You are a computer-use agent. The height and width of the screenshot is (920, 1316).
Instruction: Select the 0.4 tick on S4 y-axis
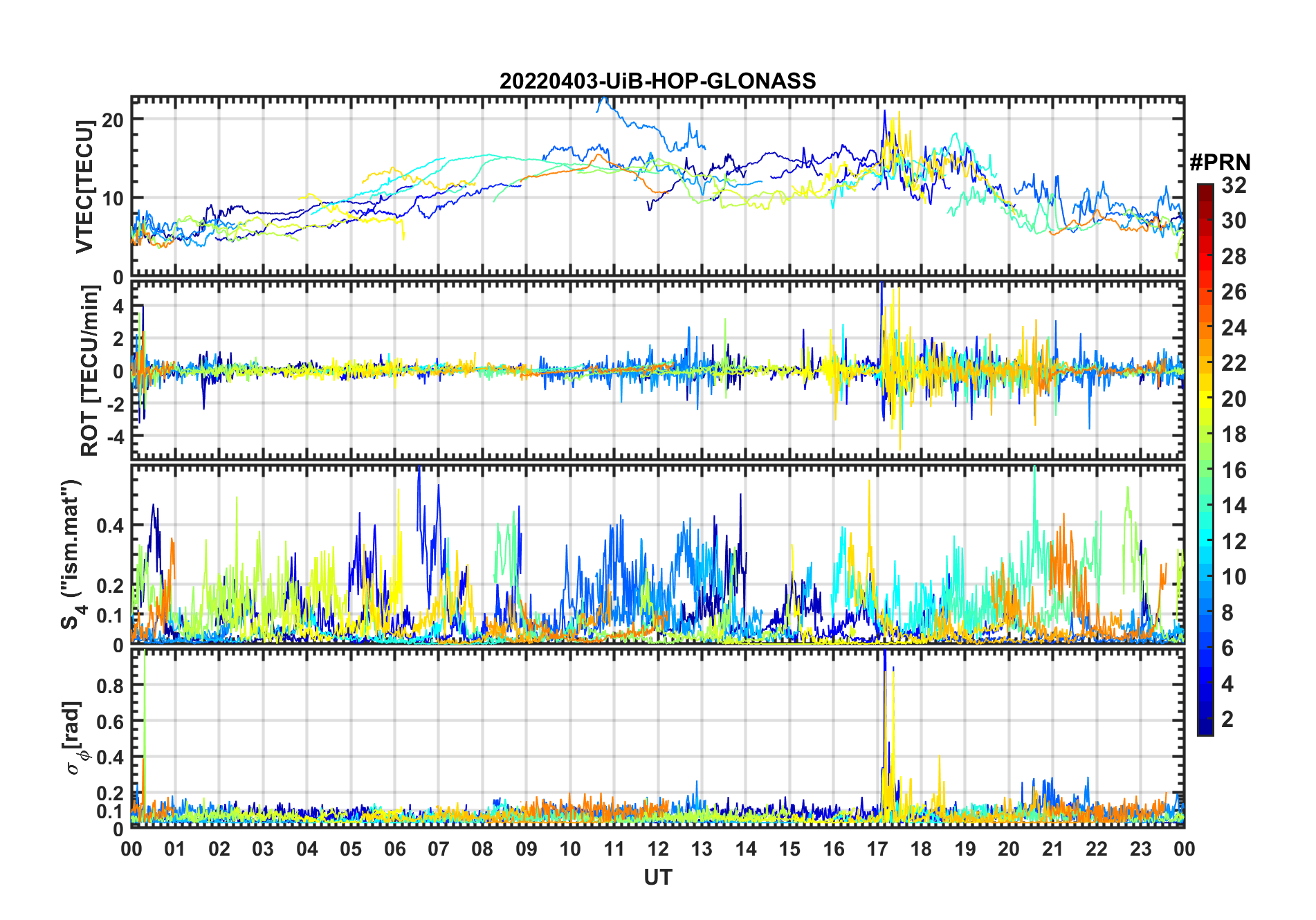tap(110, 526)
